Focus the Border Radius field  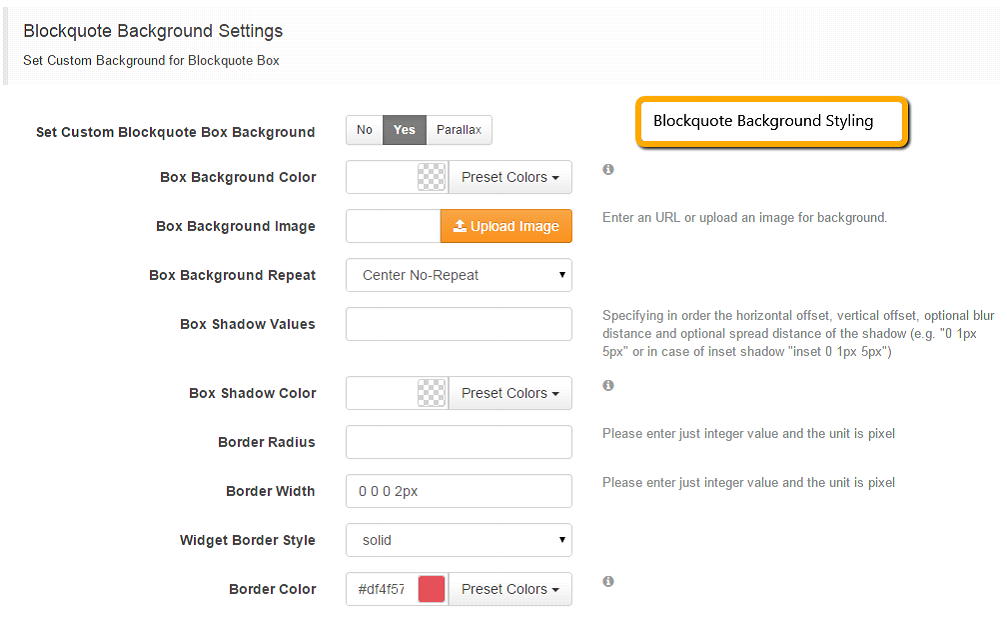click(x=459, y=442)
